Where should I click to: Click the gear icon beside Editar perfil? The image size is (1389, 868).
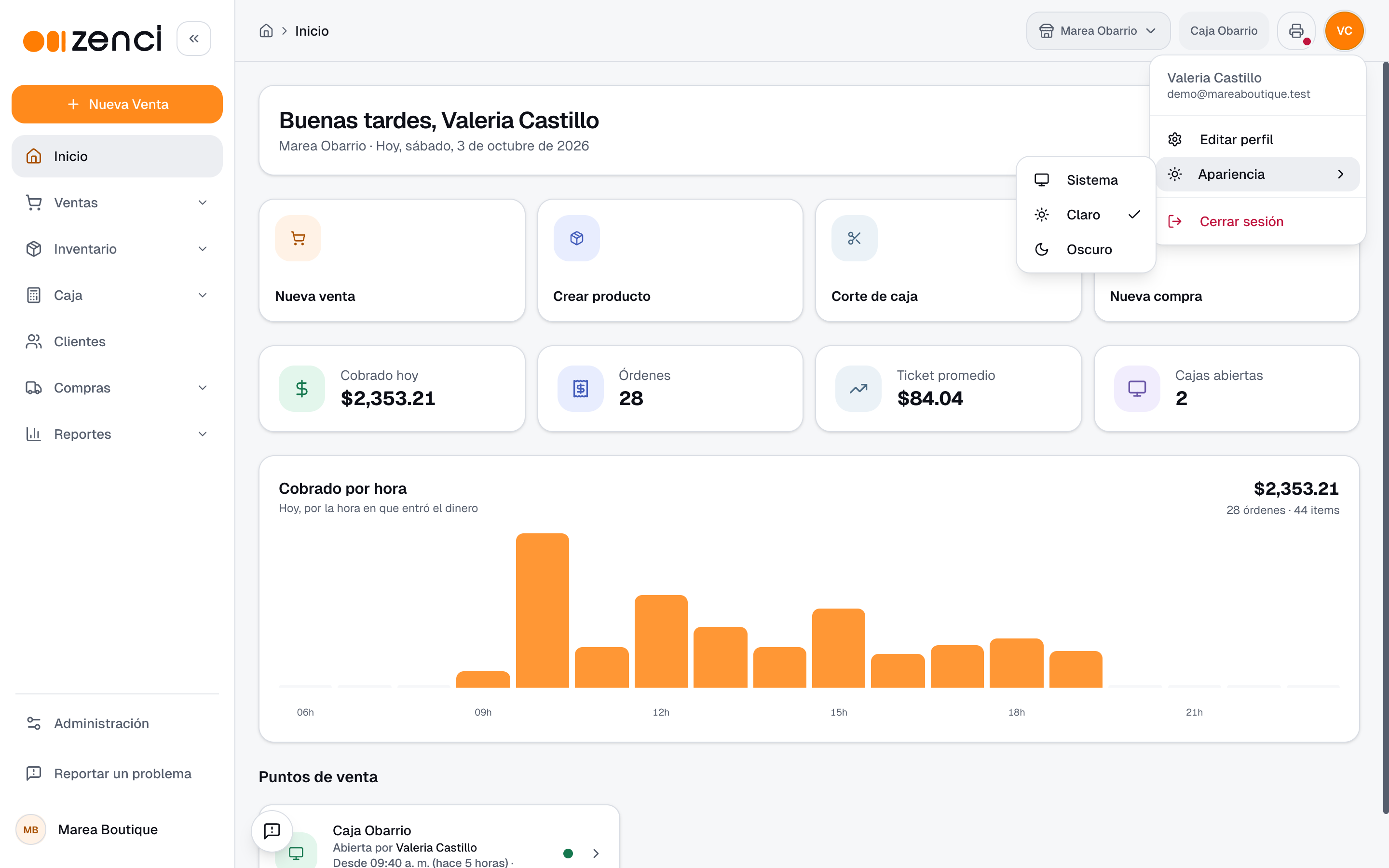1174,139
